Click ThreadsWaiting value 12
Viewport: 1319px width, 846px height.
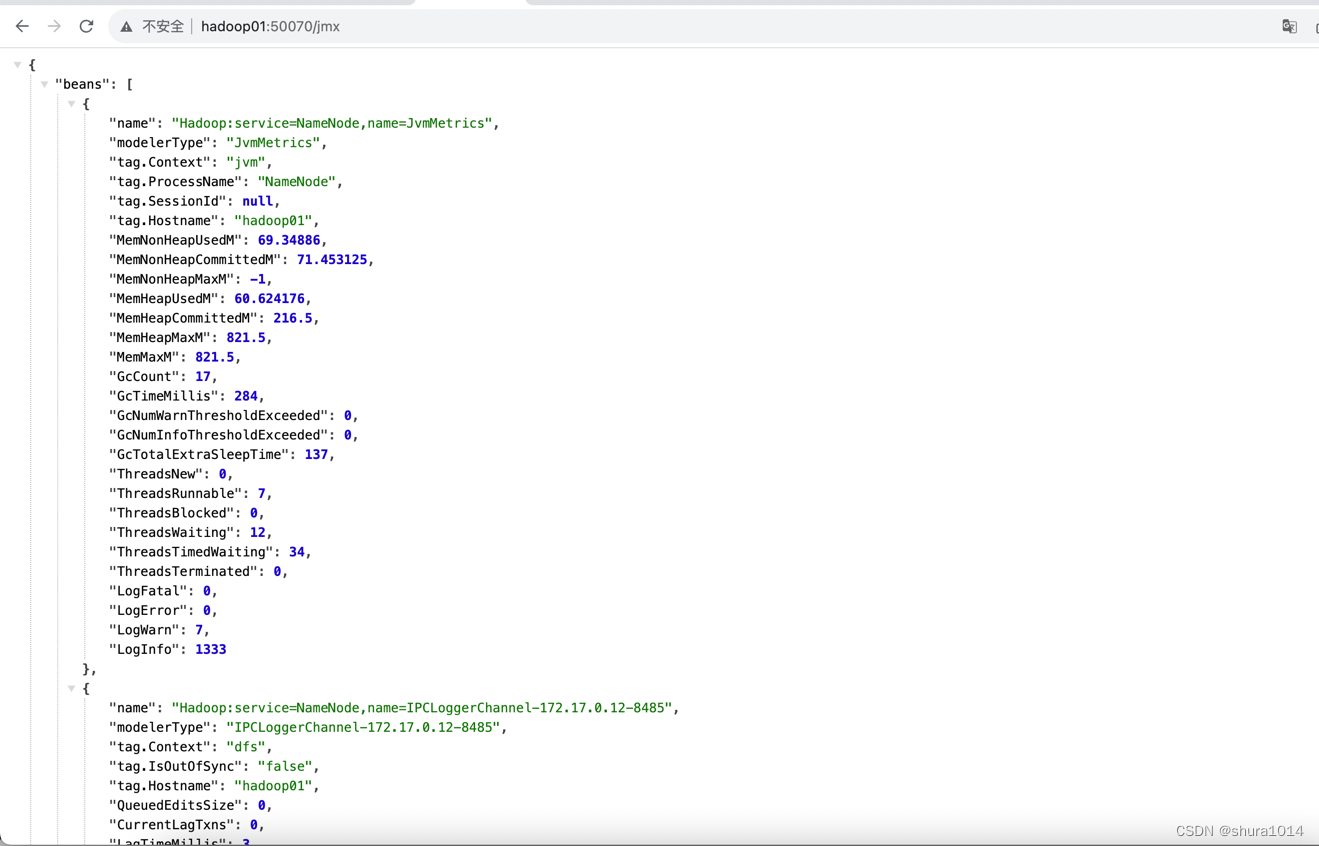pyautogui.click(x=258, y=533)
